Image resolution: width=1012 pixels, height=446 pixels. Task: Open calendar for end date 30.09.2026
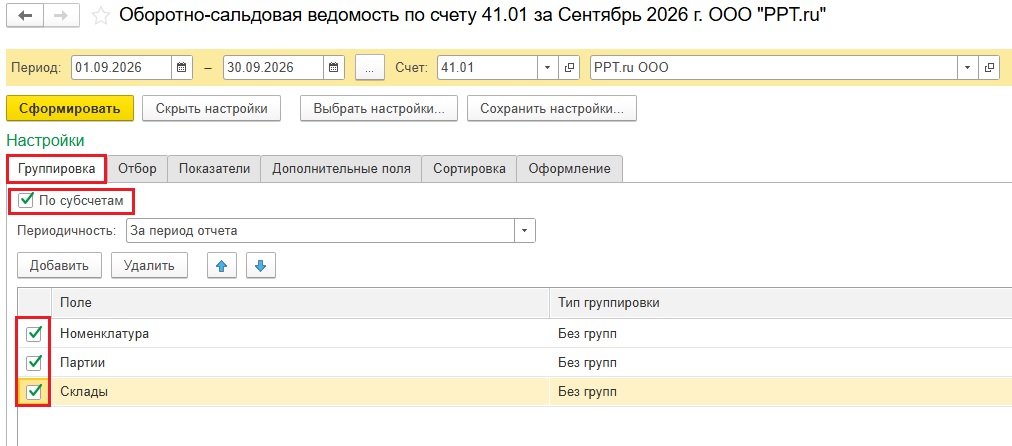coord(334,67)
